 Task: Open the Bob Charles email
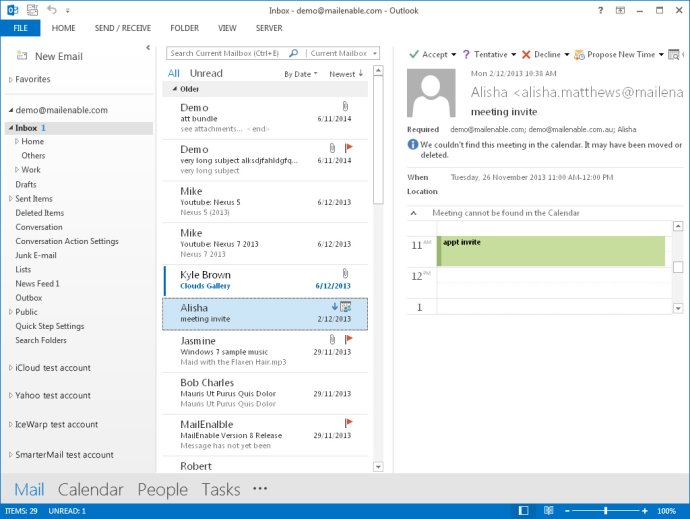pyautogui.click(x=265, y=393)
